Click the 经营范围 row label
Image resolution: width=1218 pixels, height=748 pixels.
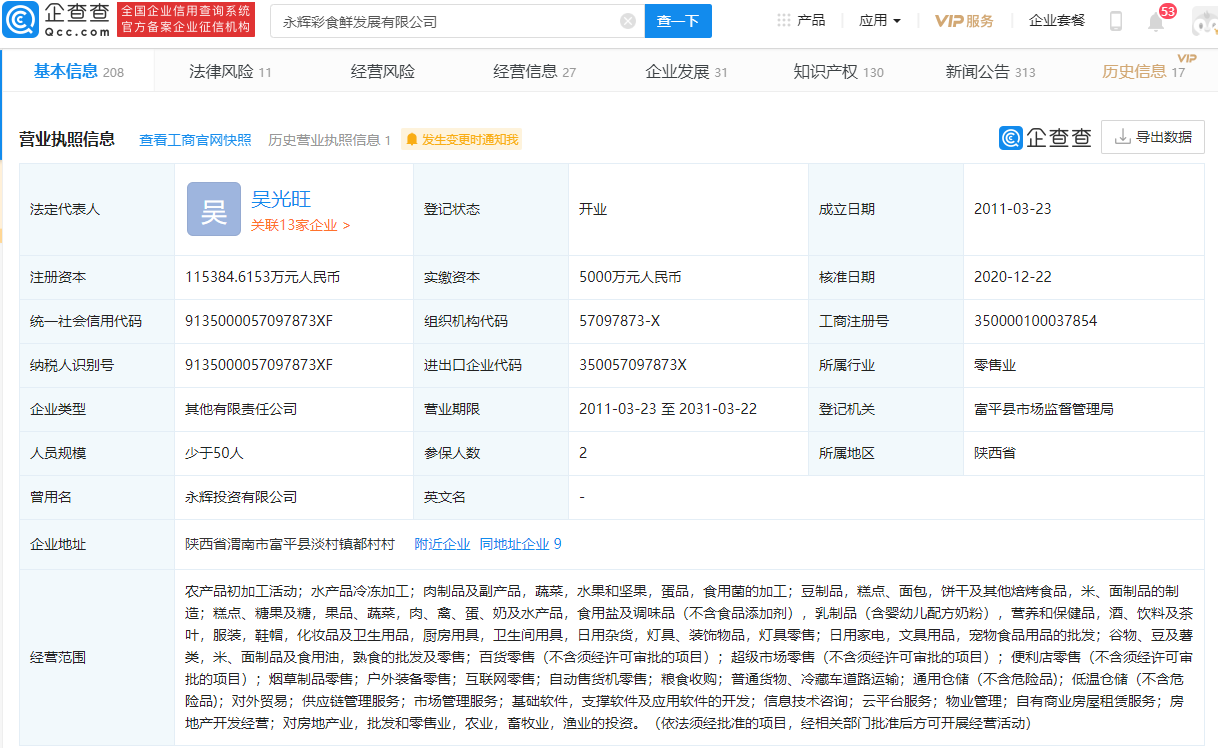[58, 657]
